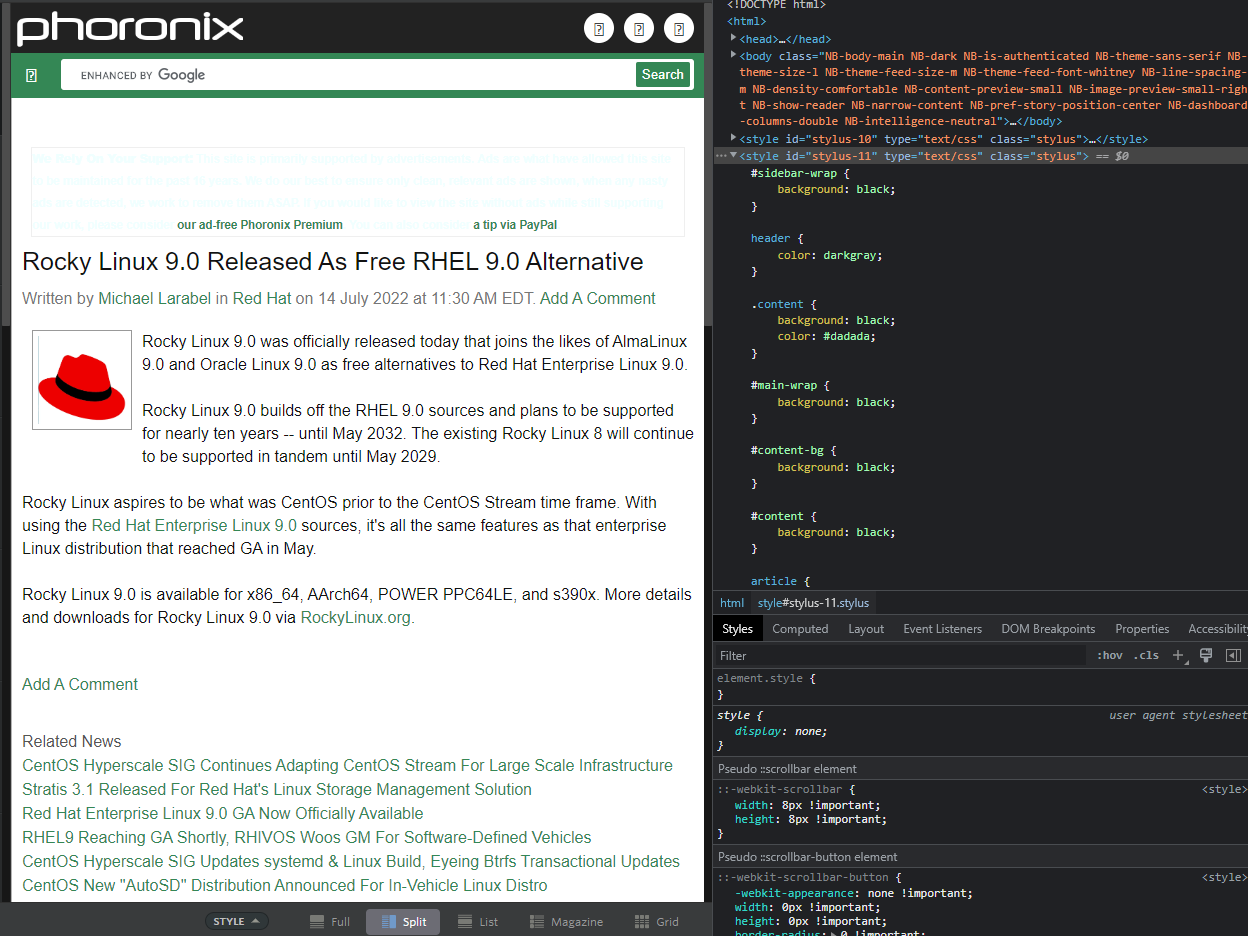Switch to the Full layout view
The image size is (1248, 936).
pos(330,921)
